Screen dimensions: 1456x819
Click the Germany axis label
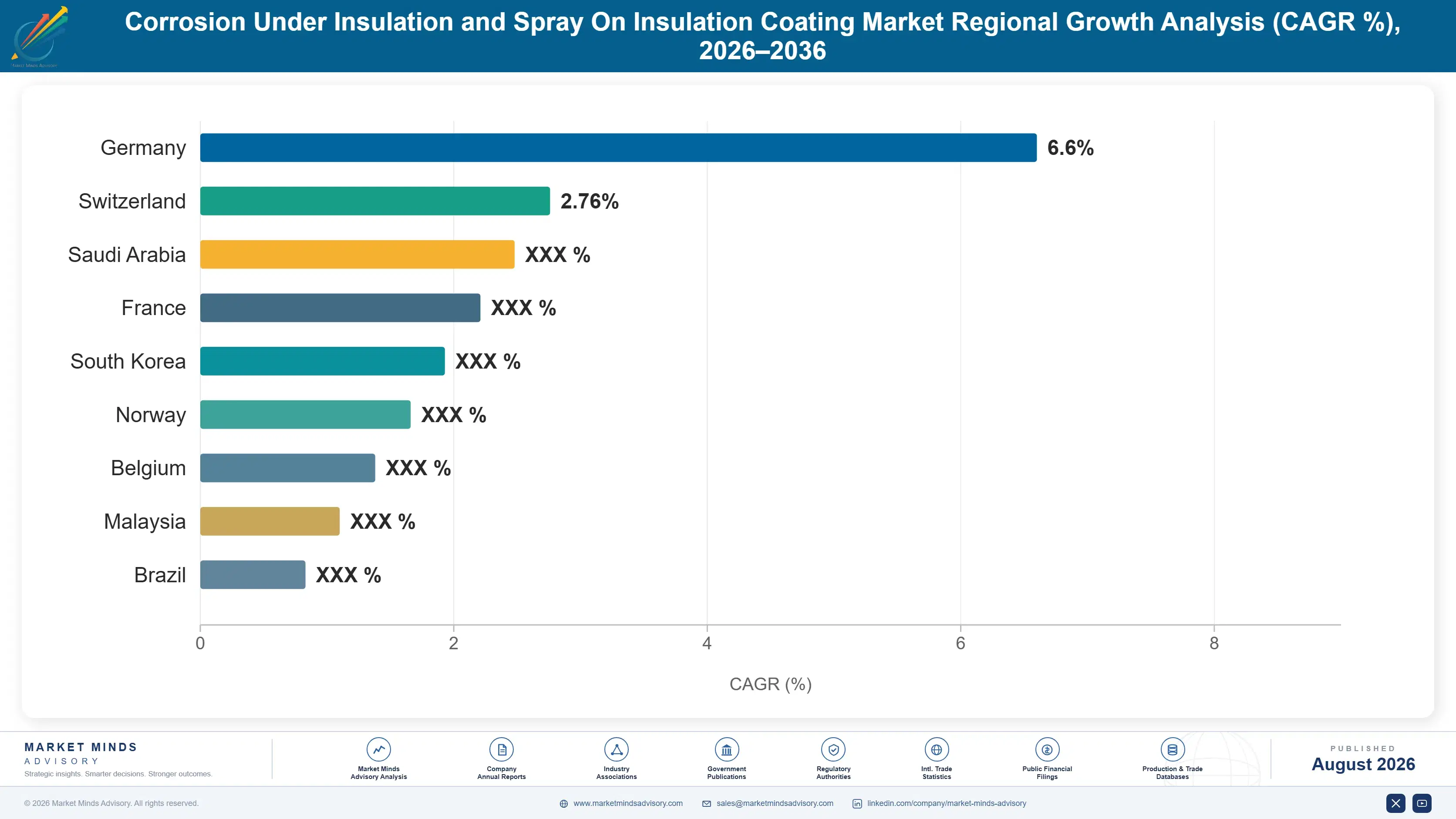tap(143, 148)
